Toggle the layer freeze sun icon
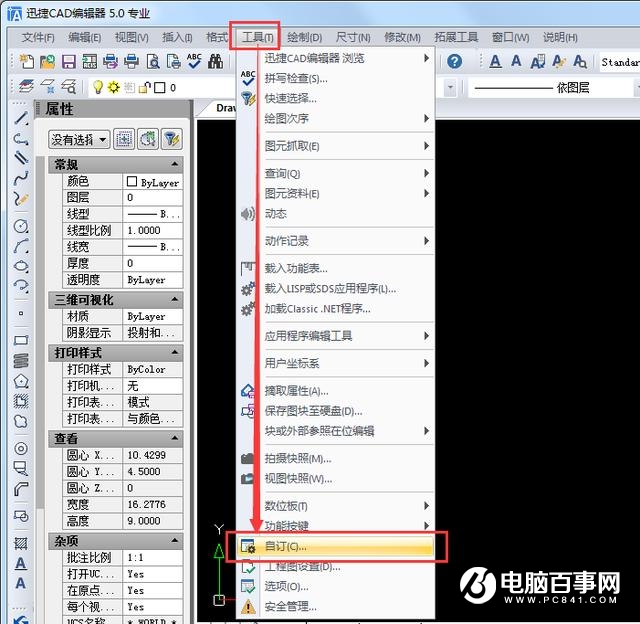 click(114, 87)
